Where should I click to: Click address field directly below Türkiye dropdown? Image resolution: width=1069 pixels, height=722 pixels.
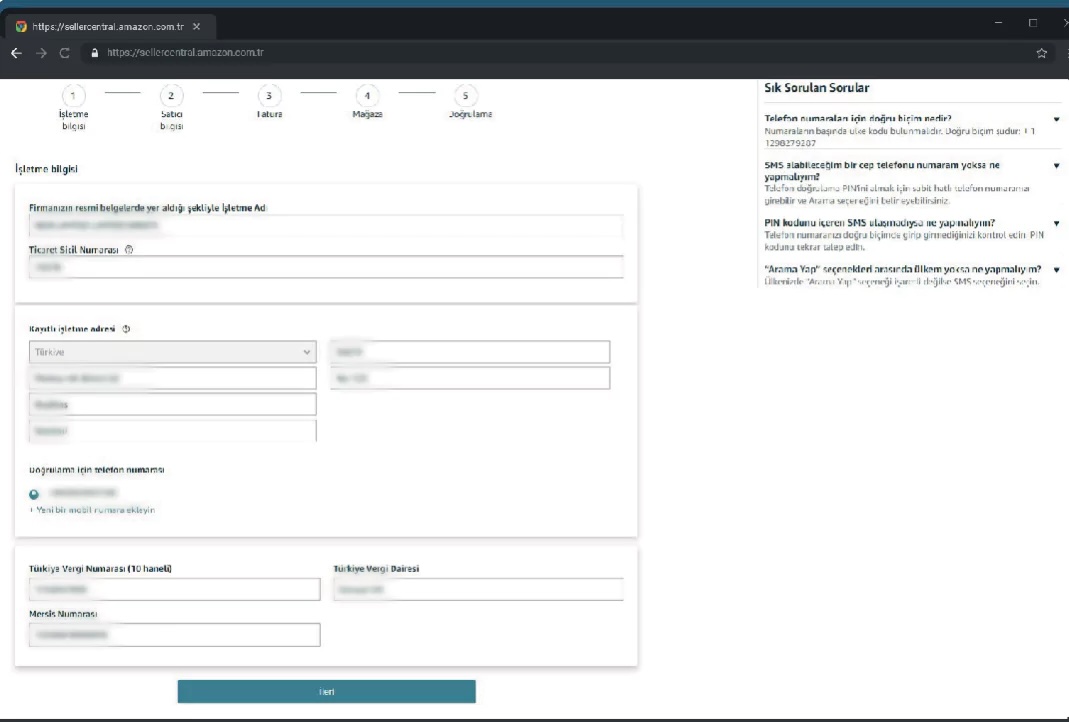172,378
